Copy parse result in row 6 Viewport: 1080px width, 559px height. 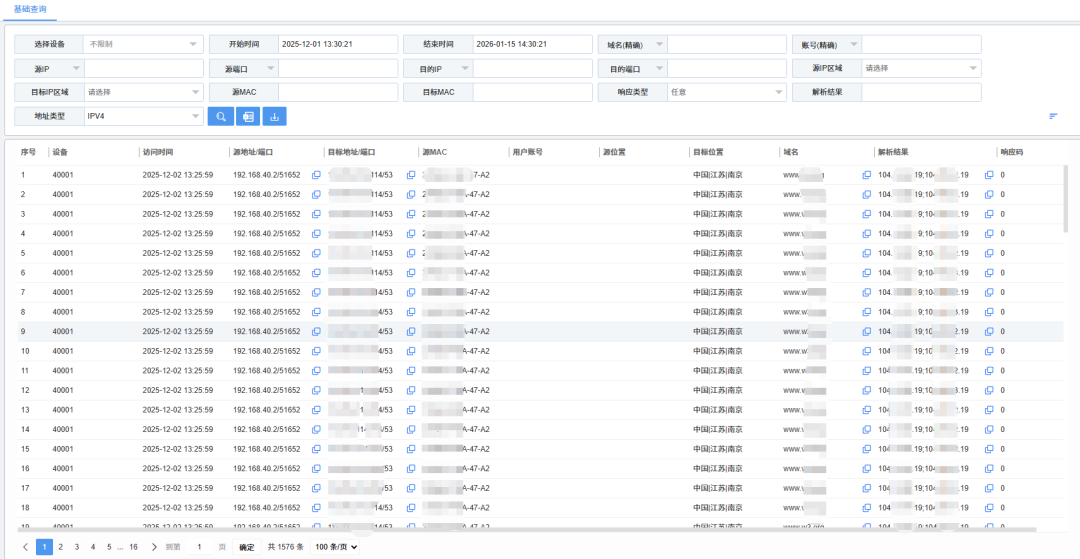click(x=988, y=273)
